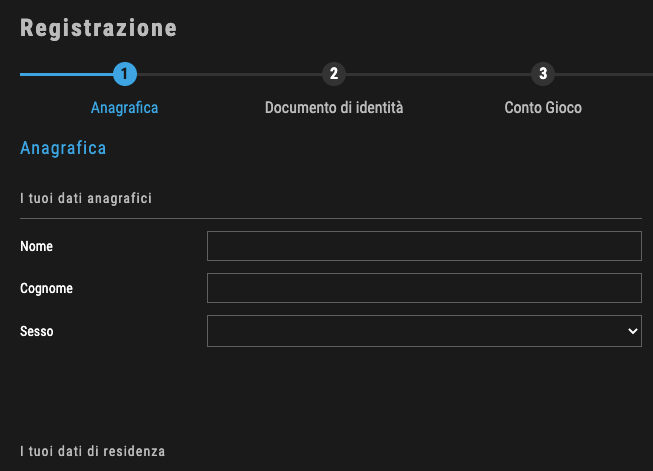This screenshot has width=653, height=471.
Task: Click the Sesso field label
Action: 37,331
